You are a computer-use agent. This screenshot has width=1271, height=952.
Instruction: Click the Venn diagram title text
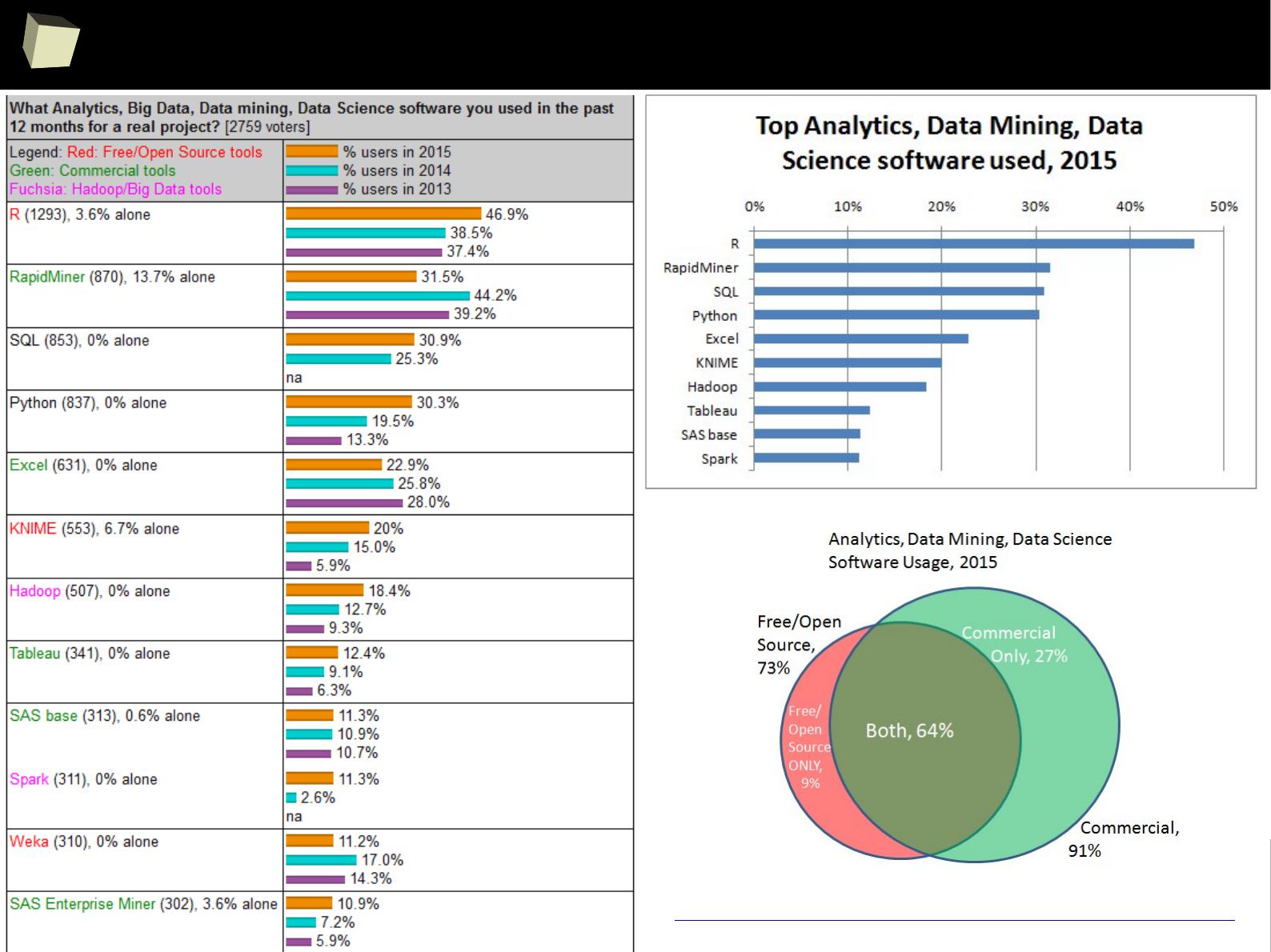[970, 550]
